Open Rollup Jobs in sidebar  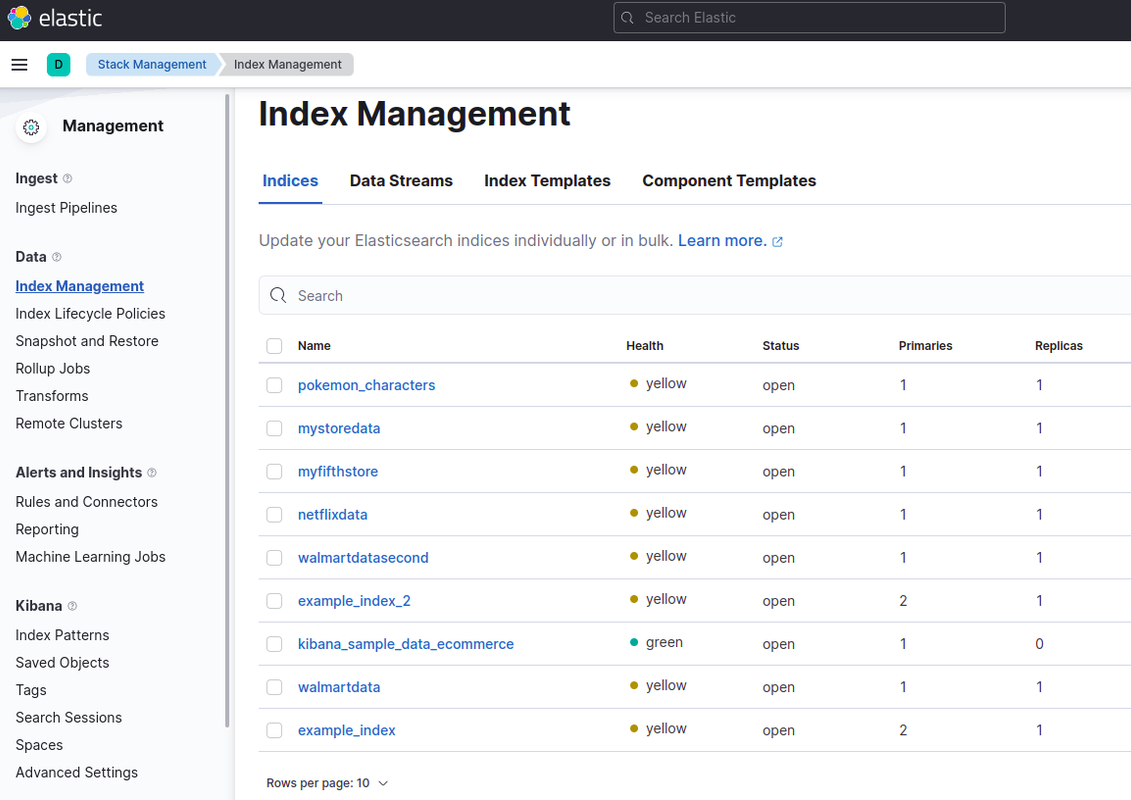53,369
